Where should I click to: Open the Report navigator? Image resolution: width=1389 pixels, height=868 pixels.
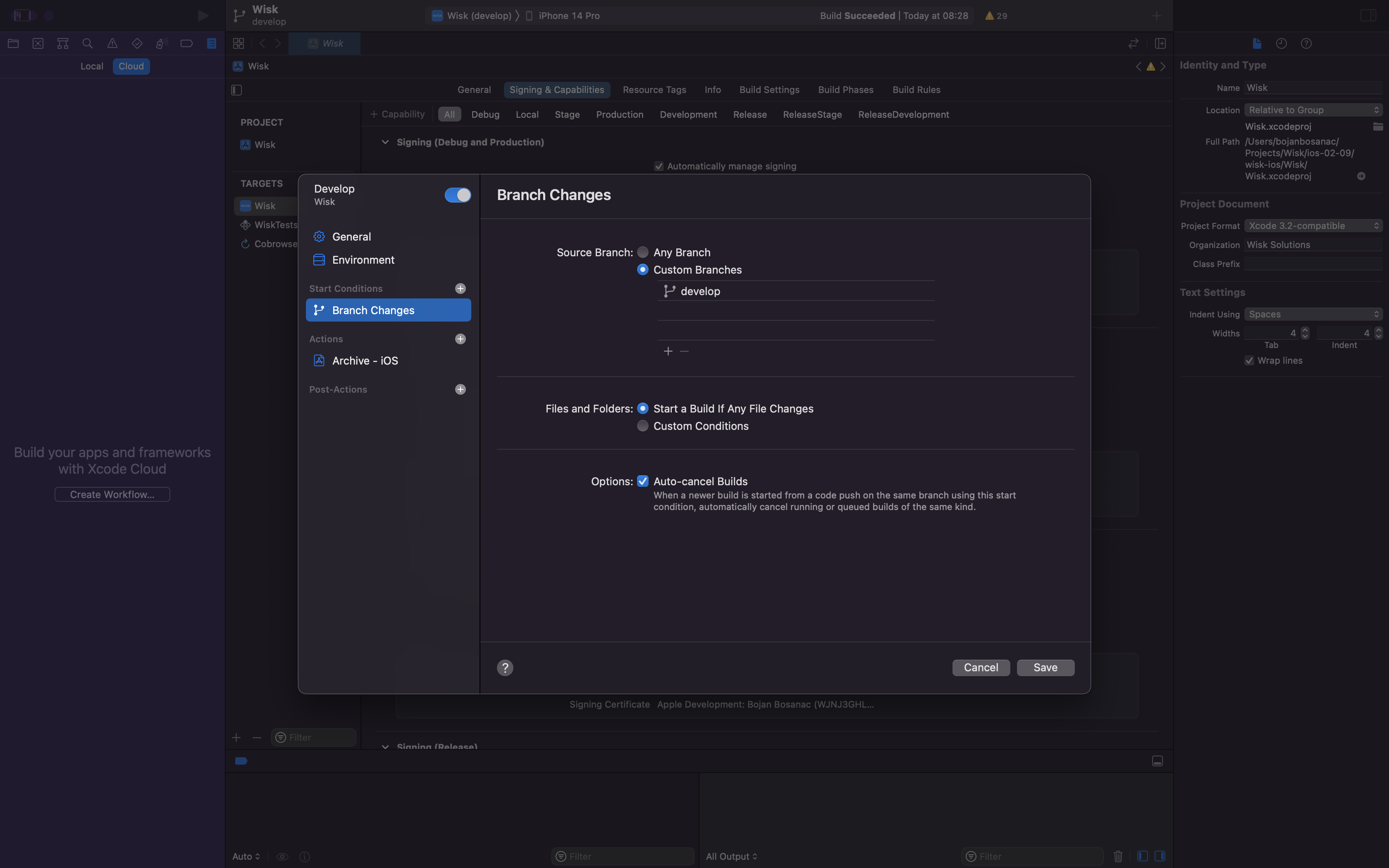coord(212,43)
